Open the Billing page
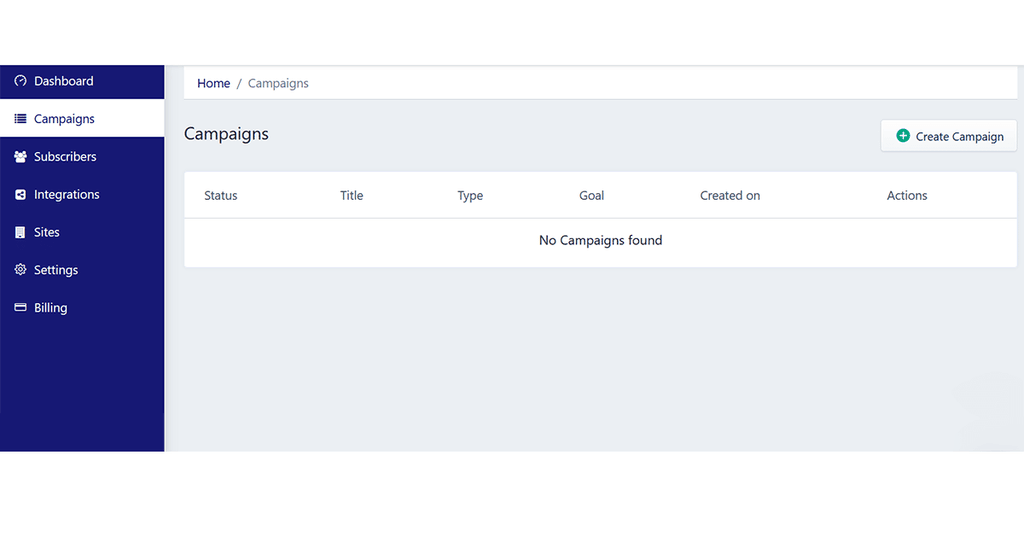Viewport: 1024px width, 538px height. coord(82,308)
